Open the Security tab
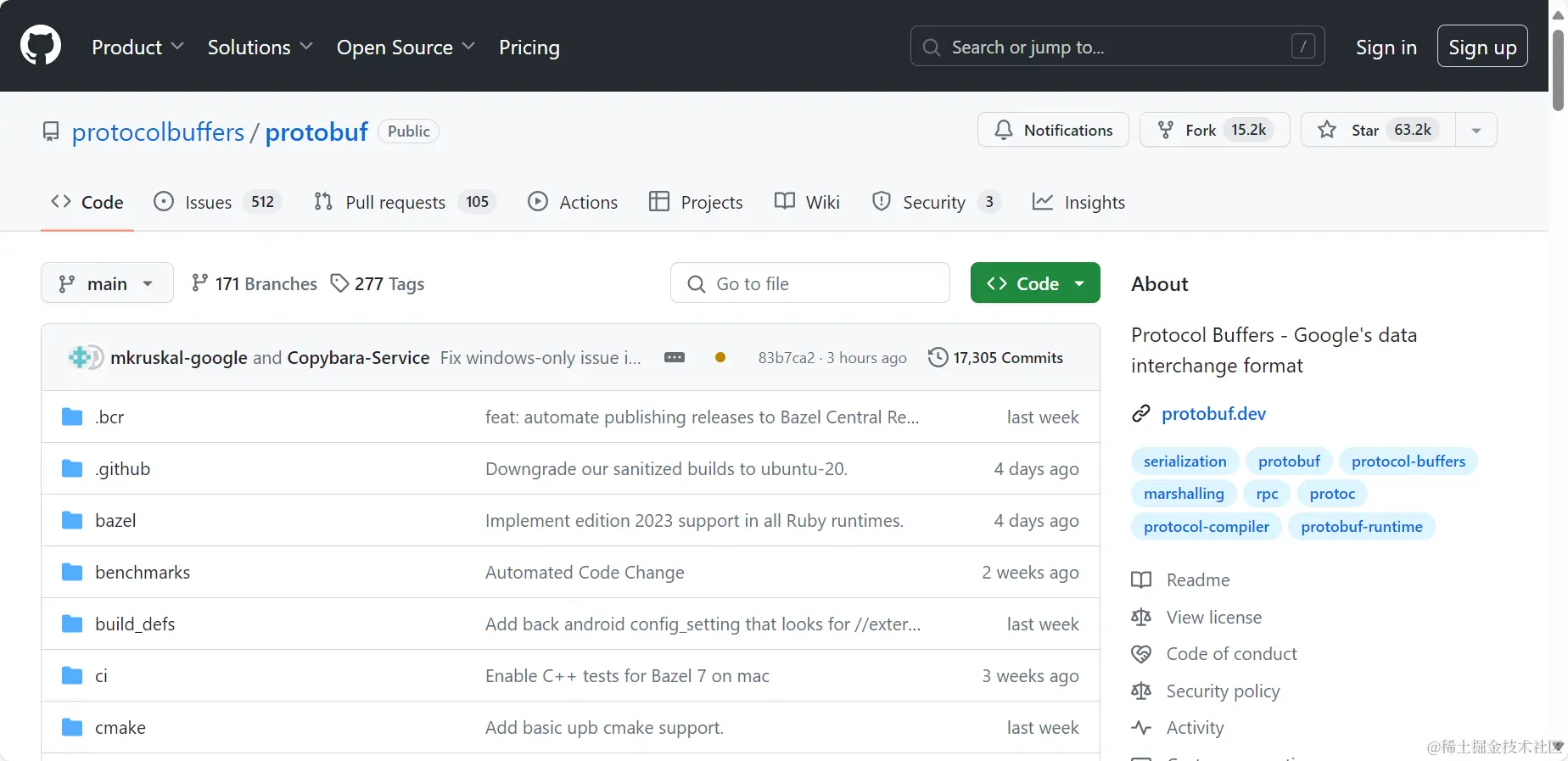The image size is (1568, 761). (937, 202)
